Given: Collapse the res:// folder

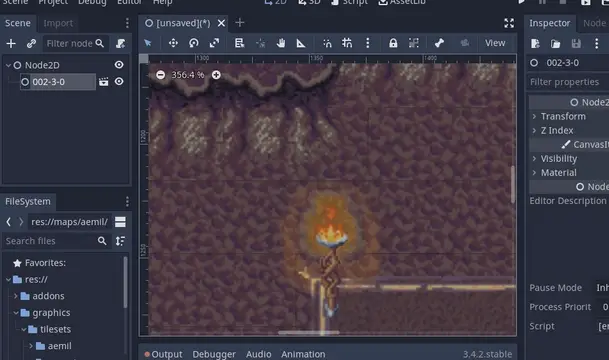Looking at the screenshot, I should 8,279.
